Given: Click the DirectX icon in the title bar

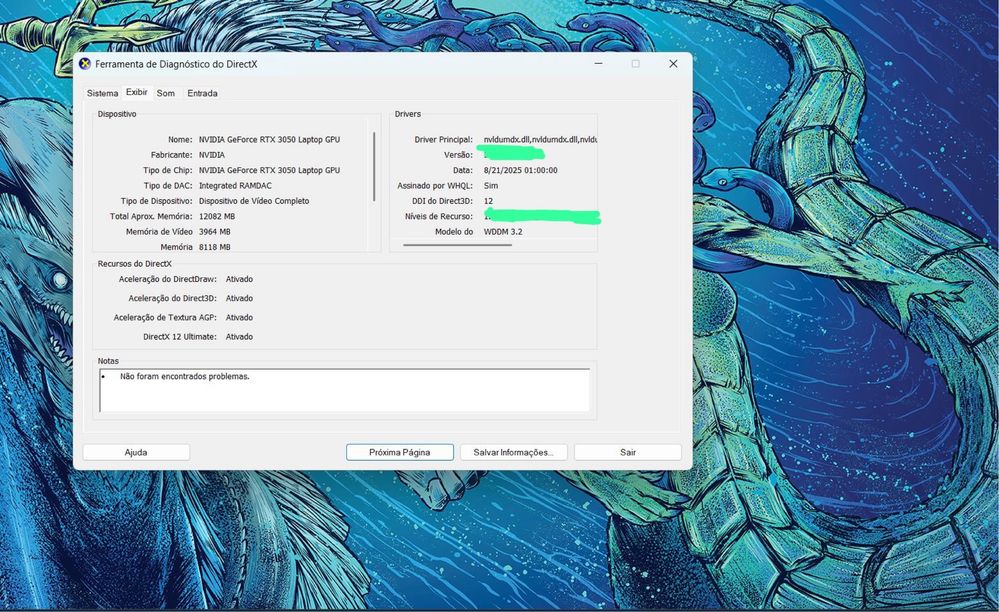Looking at the screenshot, I should click(85, 64).
